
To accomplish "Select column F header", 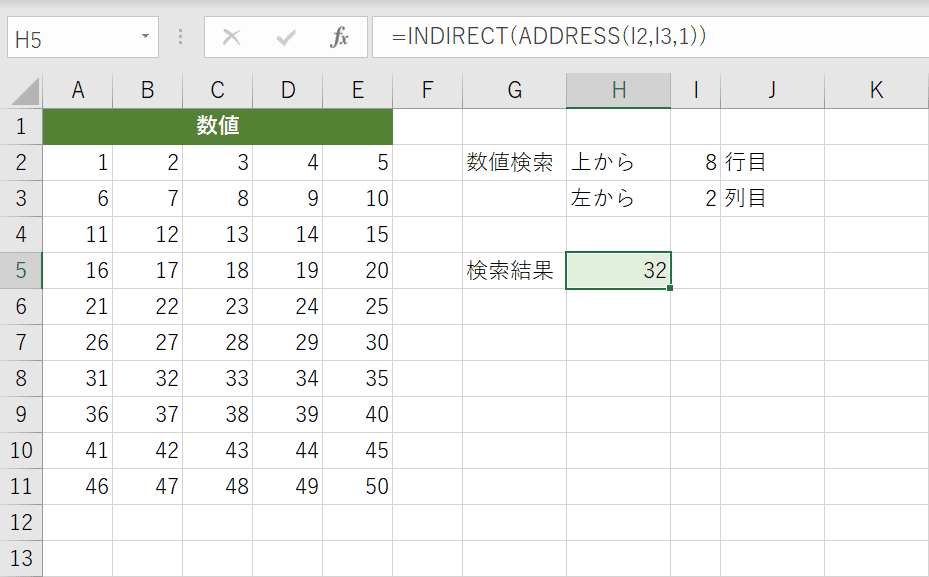I will click(427, 91).
